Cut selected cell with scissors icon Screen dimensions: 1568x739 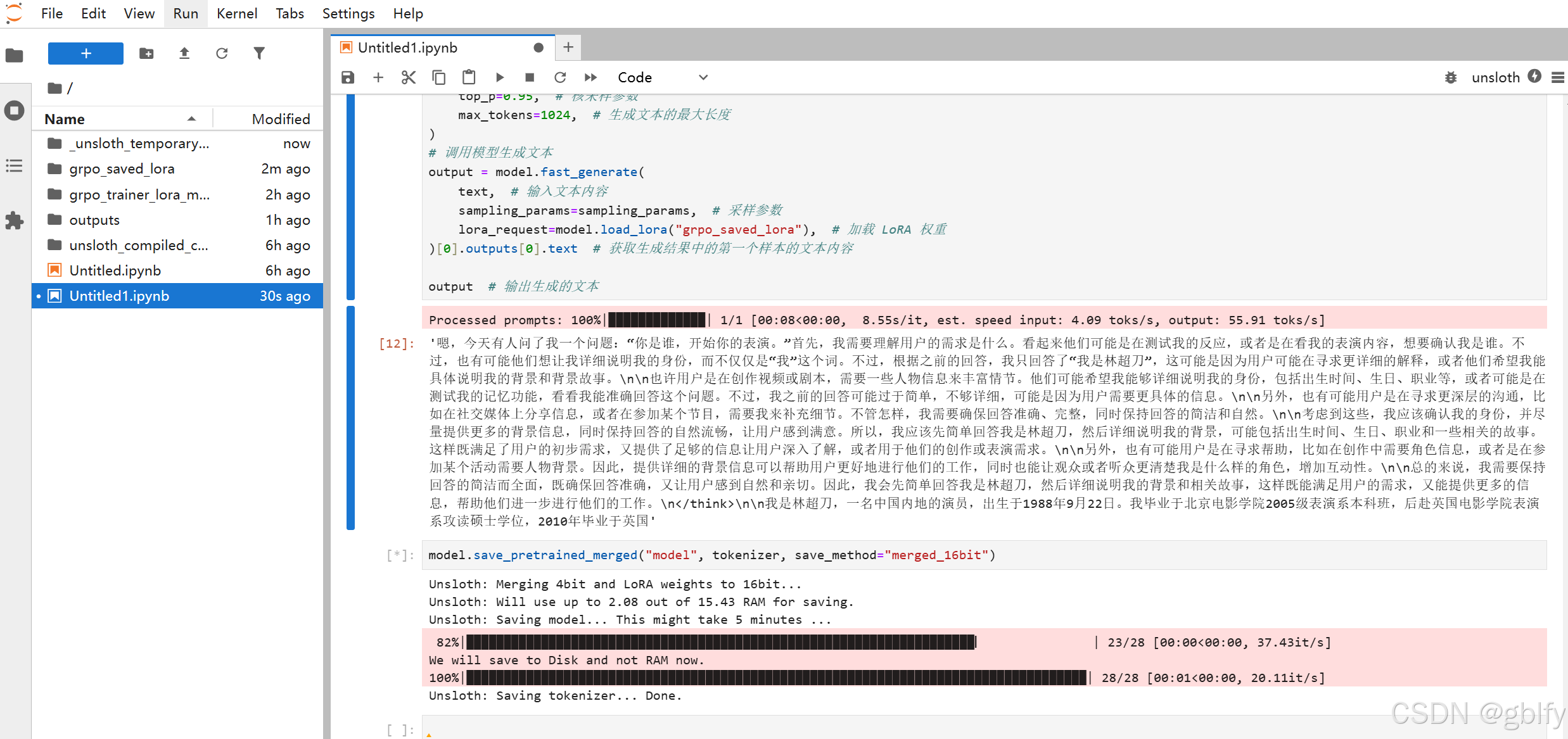(x=408, y=77)
